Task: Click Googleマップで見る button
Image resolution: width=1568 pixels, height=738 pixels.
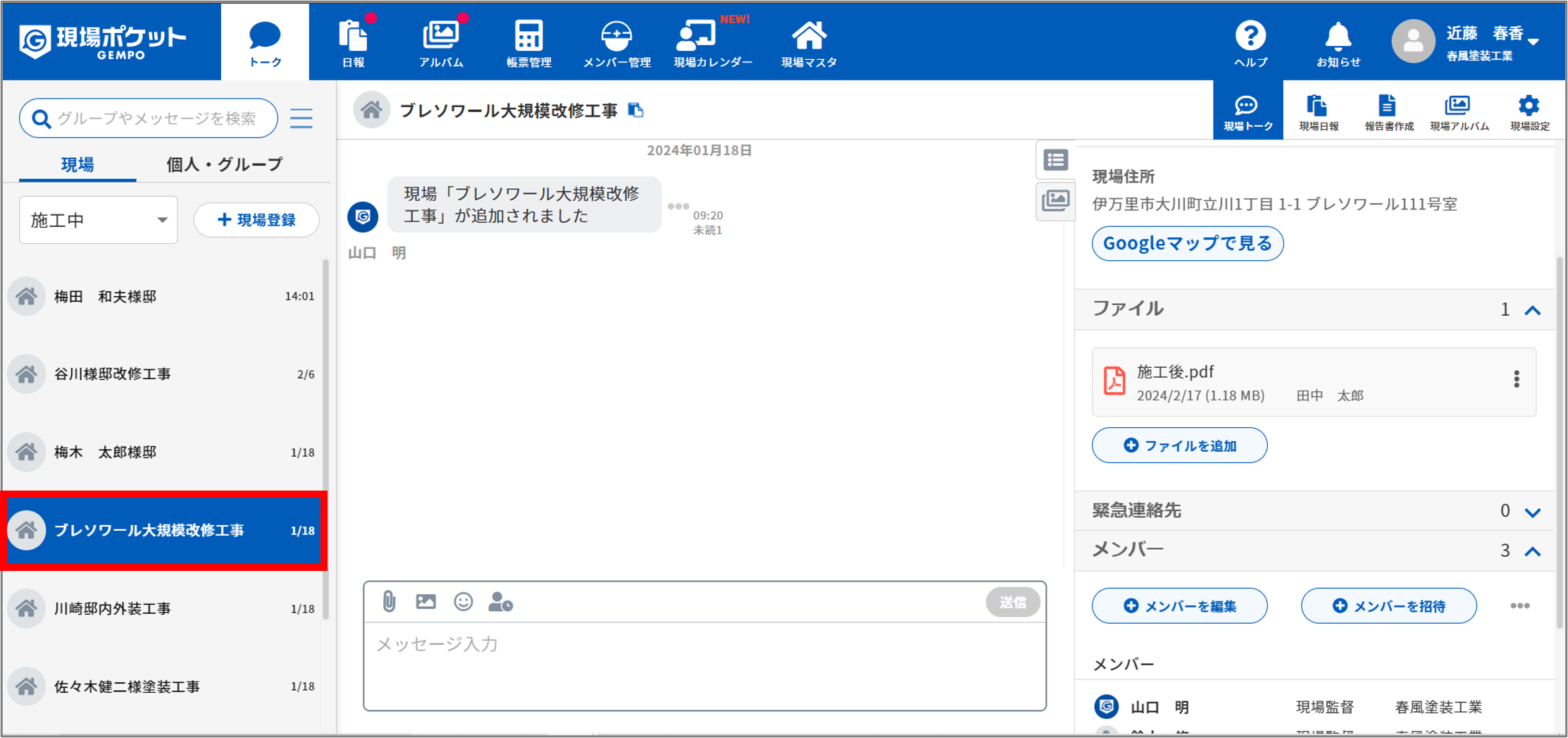Action: tap(1187, 244)
